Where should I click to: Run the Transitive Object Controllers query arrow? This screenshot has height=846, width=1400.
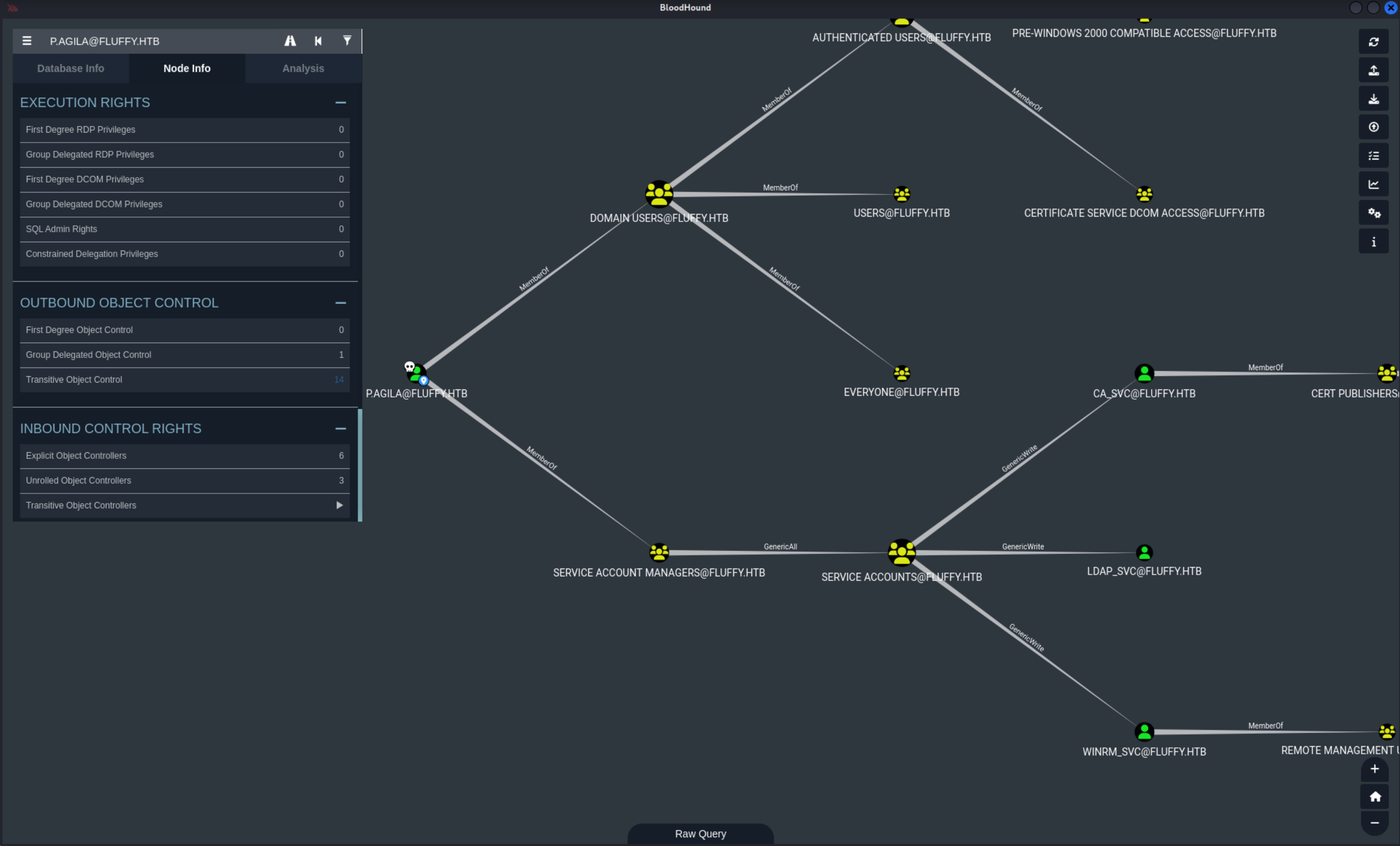point(339,505)
